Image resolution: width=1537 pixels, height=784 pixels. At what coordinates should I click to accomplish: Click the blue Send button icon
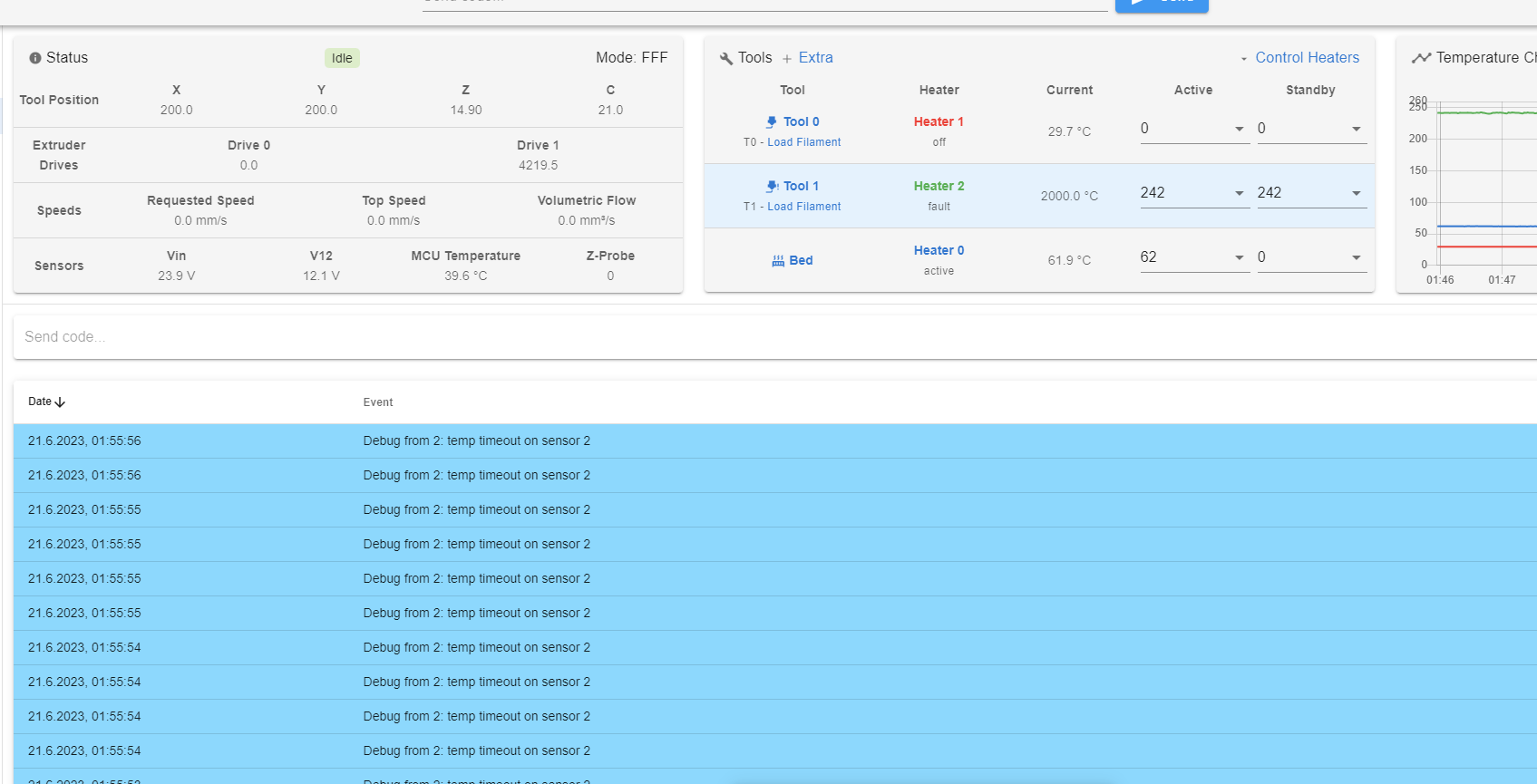[1139, 3]
